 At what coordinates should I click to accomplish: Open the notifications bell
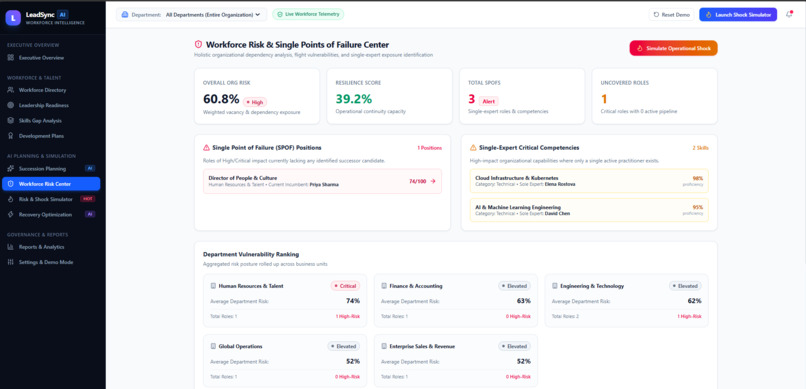[x=789, y=14]
